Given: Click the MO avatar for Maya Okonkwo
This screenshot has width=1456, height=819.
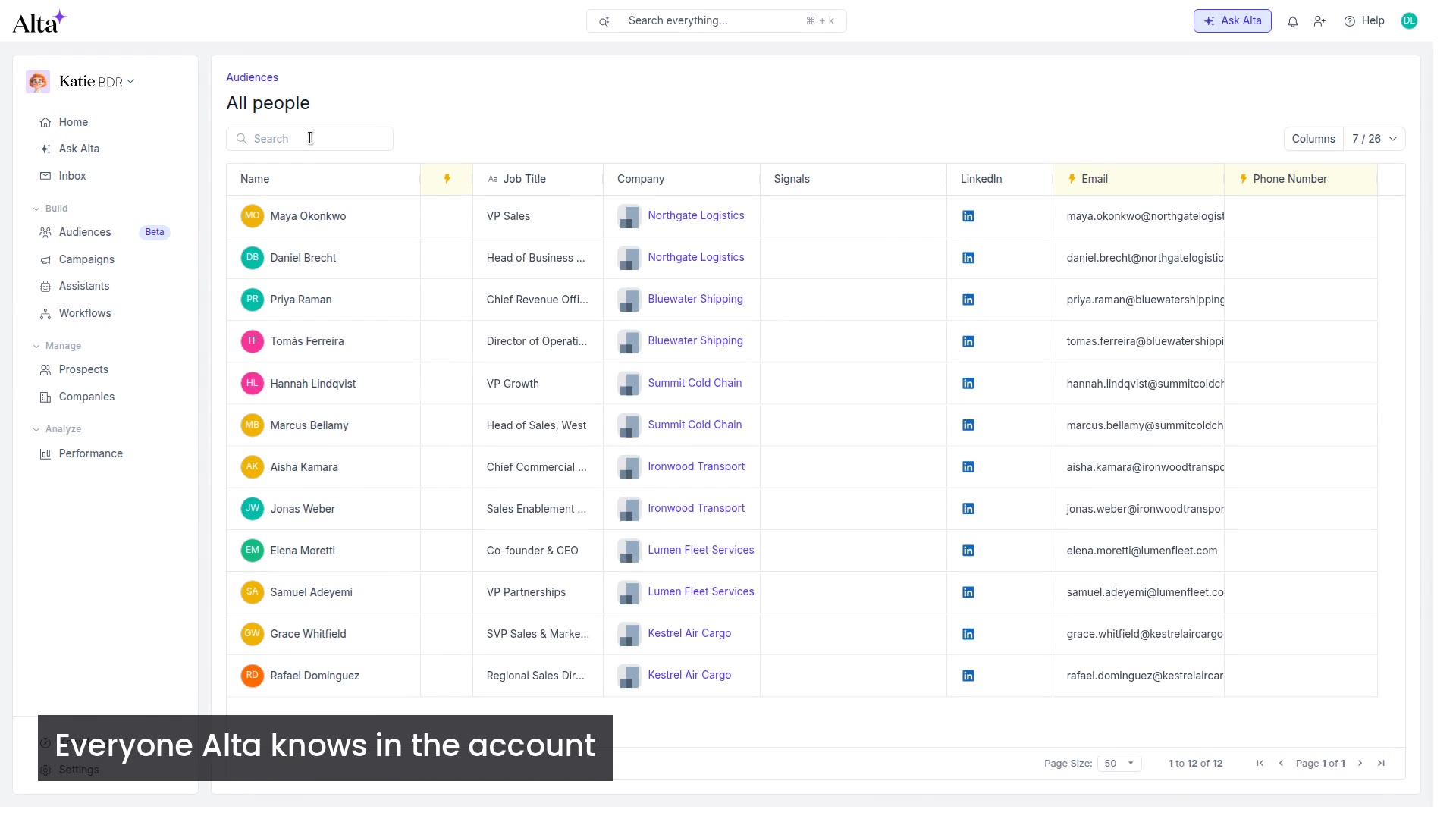Looking at the screenshot, I should click(252, 215).
